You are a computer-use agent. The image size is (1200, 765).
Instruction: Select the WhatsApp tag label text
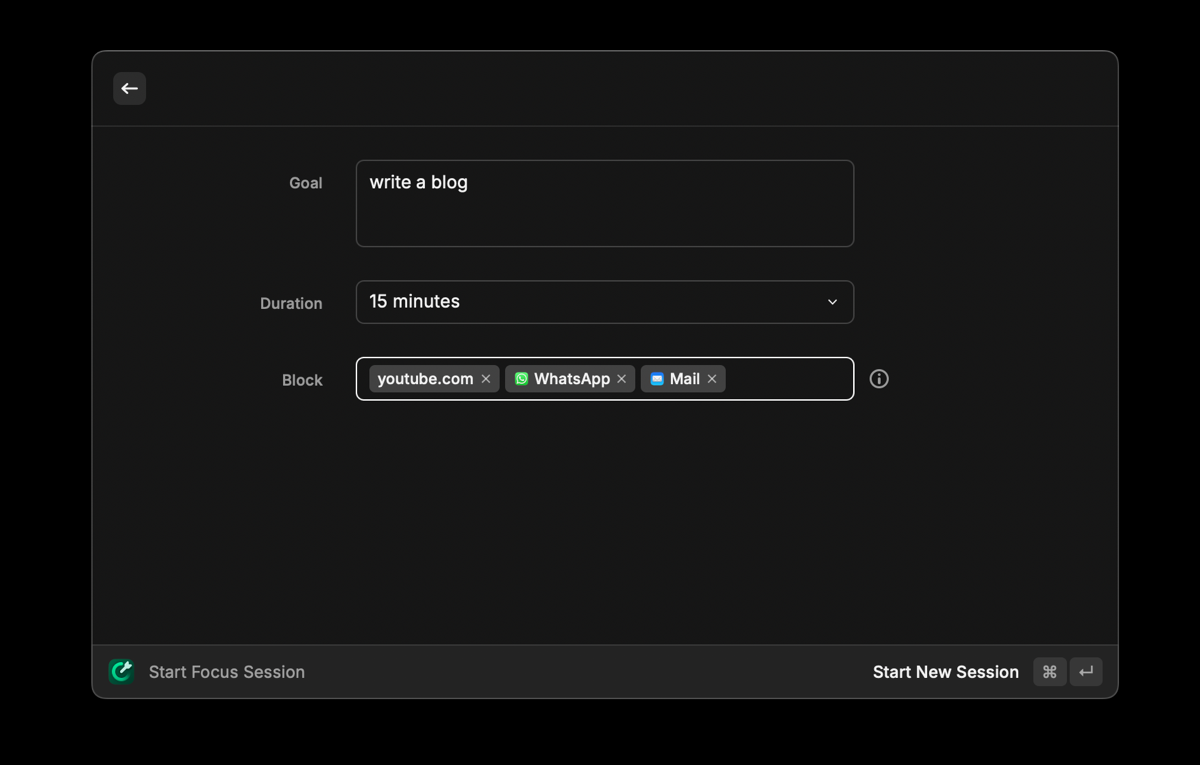tap(571, 379)
